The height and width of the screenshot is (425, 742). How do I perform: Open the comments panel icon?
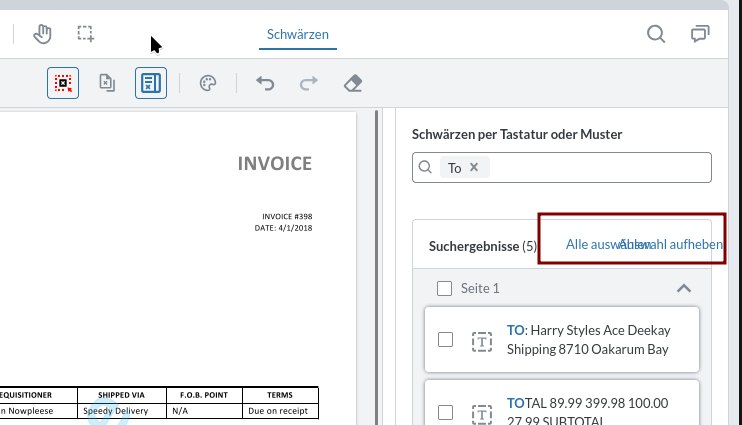click(701, 35)
